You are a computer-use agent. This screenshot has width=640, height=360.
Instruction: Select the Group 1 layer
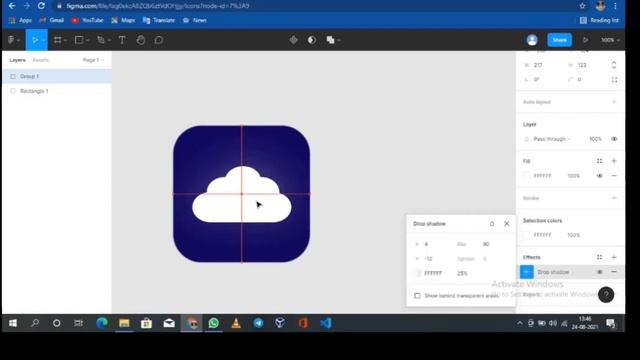coord(57,76)
